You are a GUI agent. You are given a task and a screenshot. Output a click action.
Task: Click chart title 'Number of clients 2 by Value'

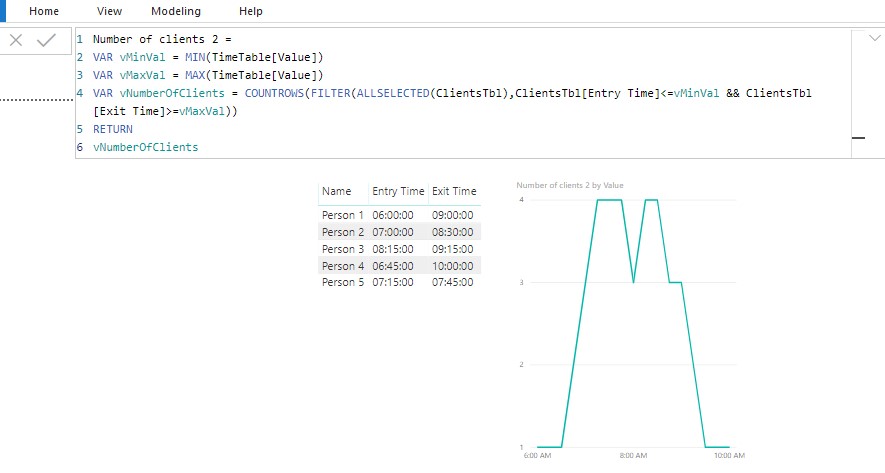point(569,185)
